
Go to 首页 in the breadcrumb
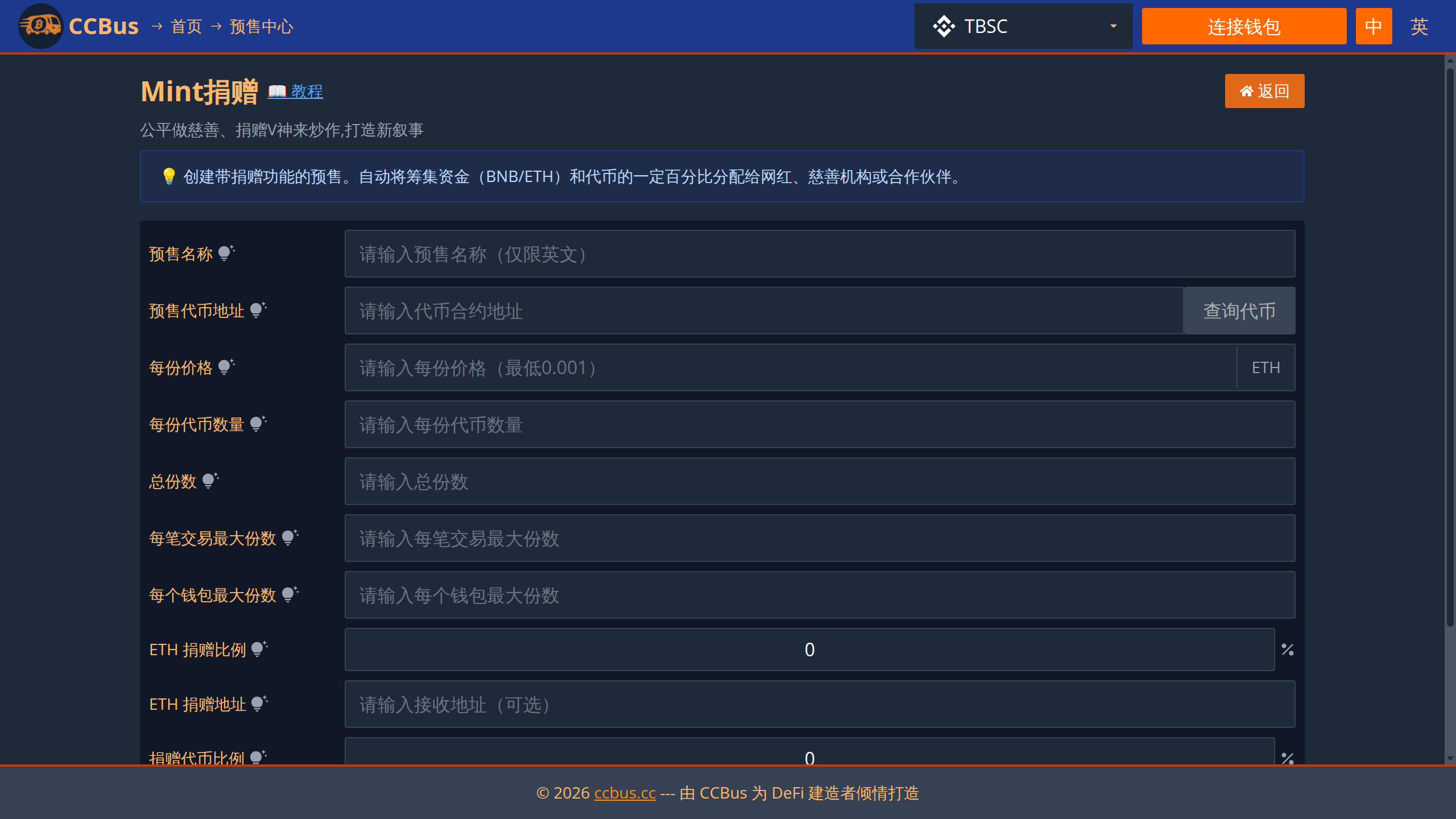coord(186,26)
